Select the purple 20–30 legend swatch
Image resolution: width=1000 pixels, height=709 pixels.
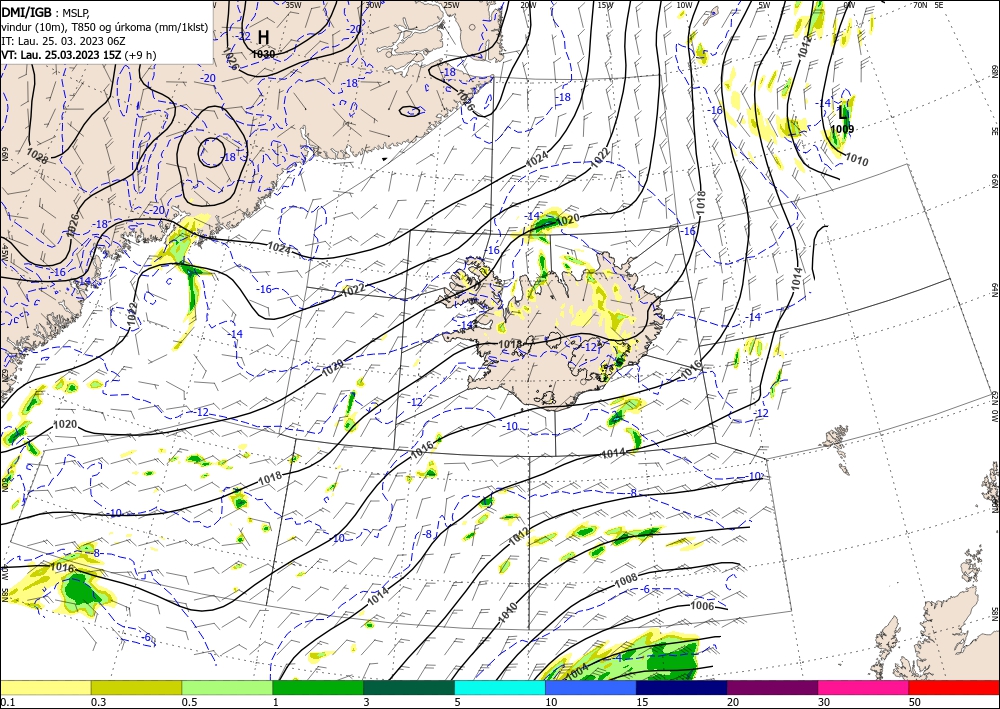(x=772, y=687)
